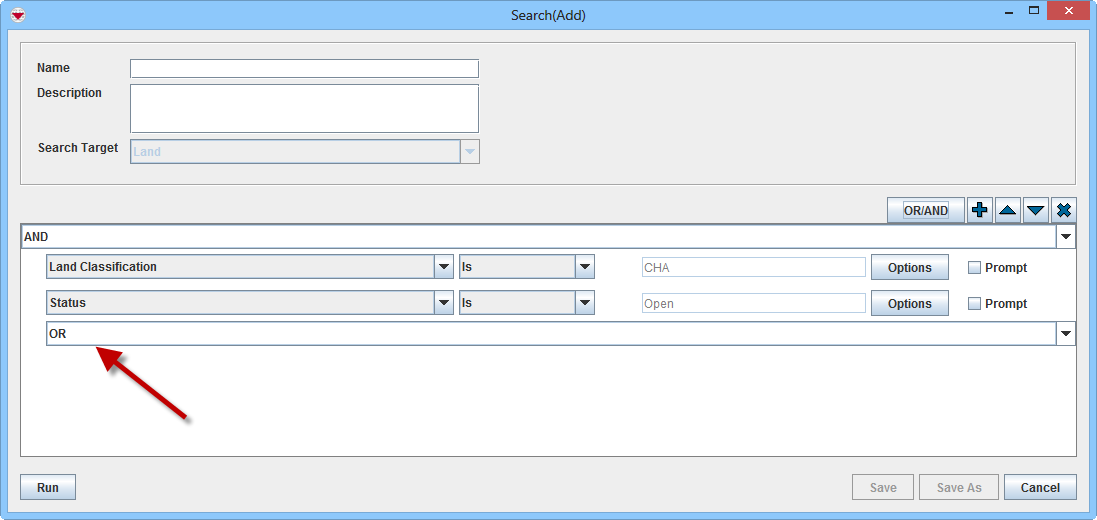Click the move up arrow icon
1097x520 pixels.
pyautogui.click(x=1008, y=210)
